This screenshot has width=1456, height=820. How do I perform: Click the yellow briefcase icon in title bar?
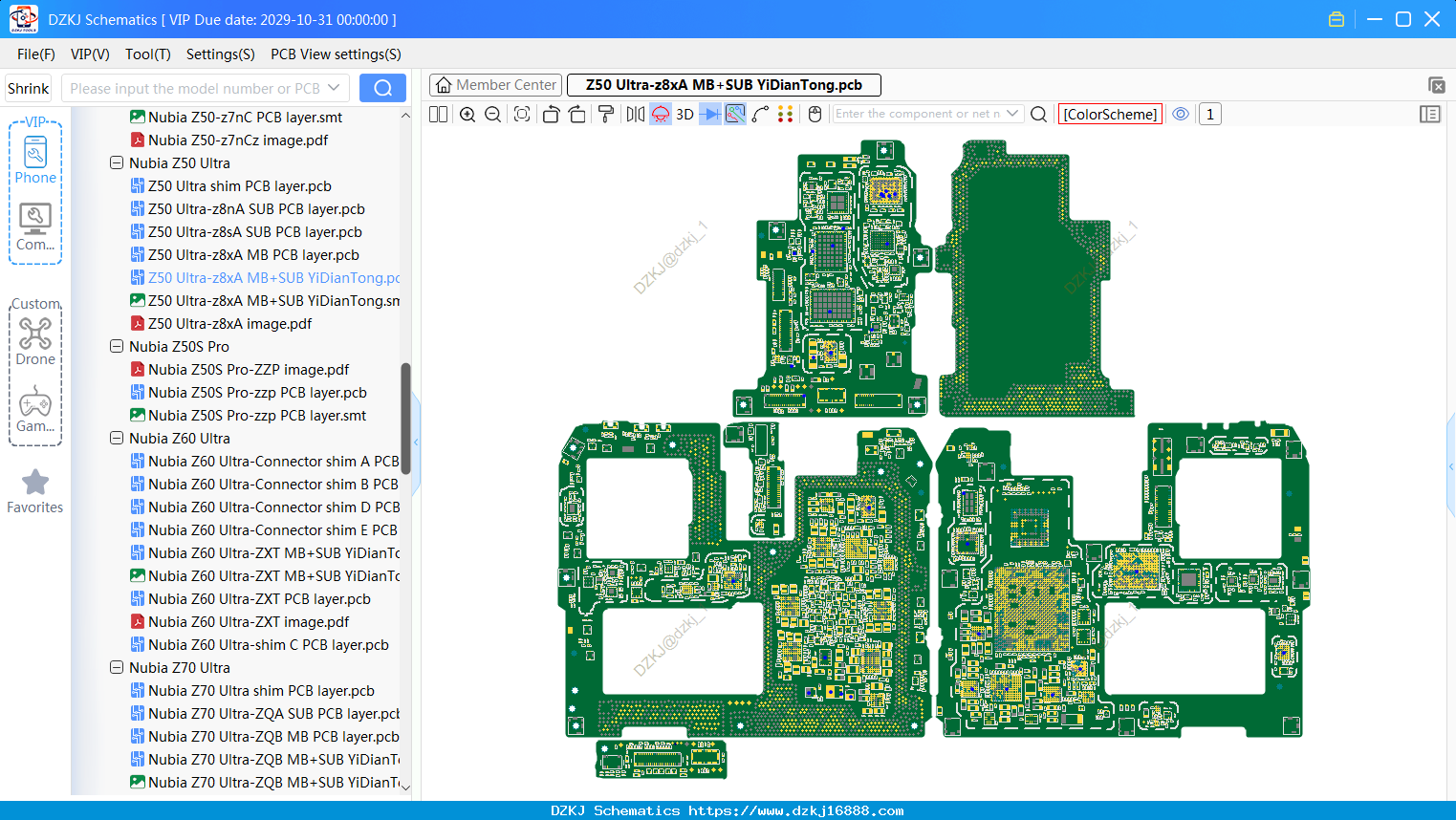click(x=1336, y=19)
